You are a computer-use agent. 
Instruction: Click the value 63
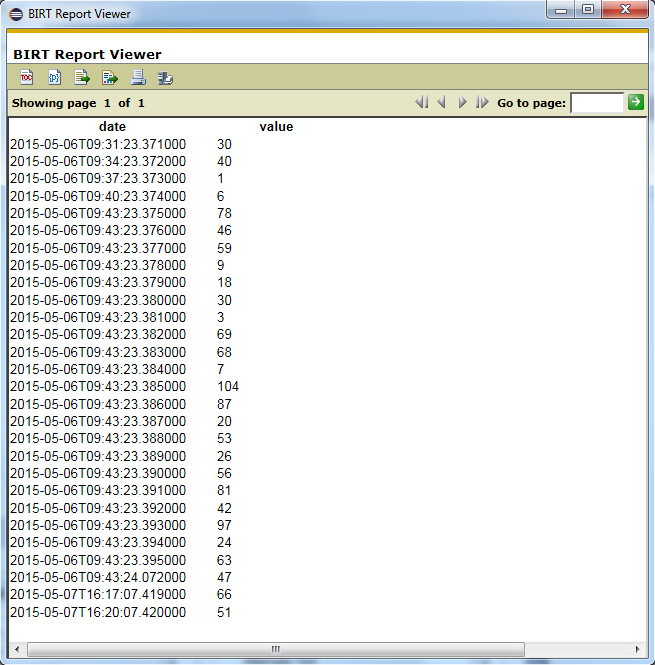pos(224,560)
